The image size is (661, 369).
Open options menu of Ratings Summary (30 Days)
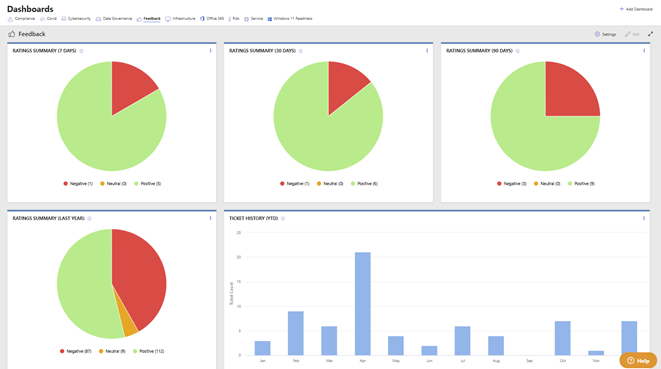[x=427, y=51]
